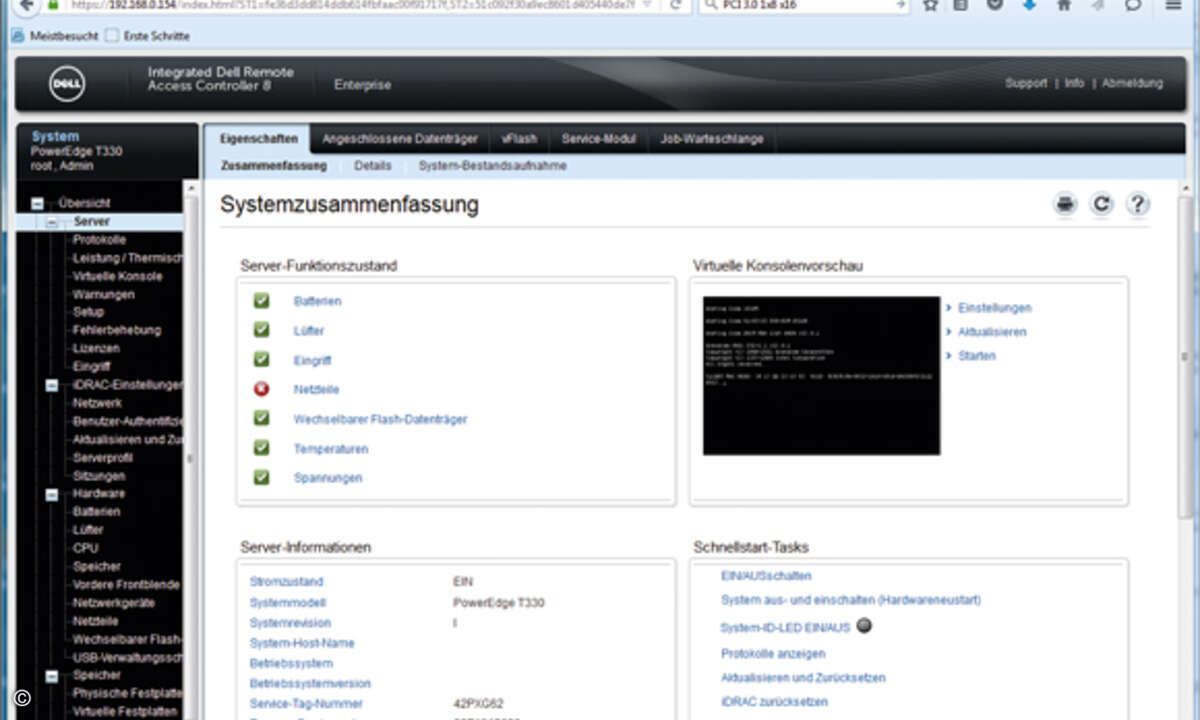Viewport: 1200px width, 720px height.
Task: Select Warnungen in the sidebar tree
Action: coord(103,294)
